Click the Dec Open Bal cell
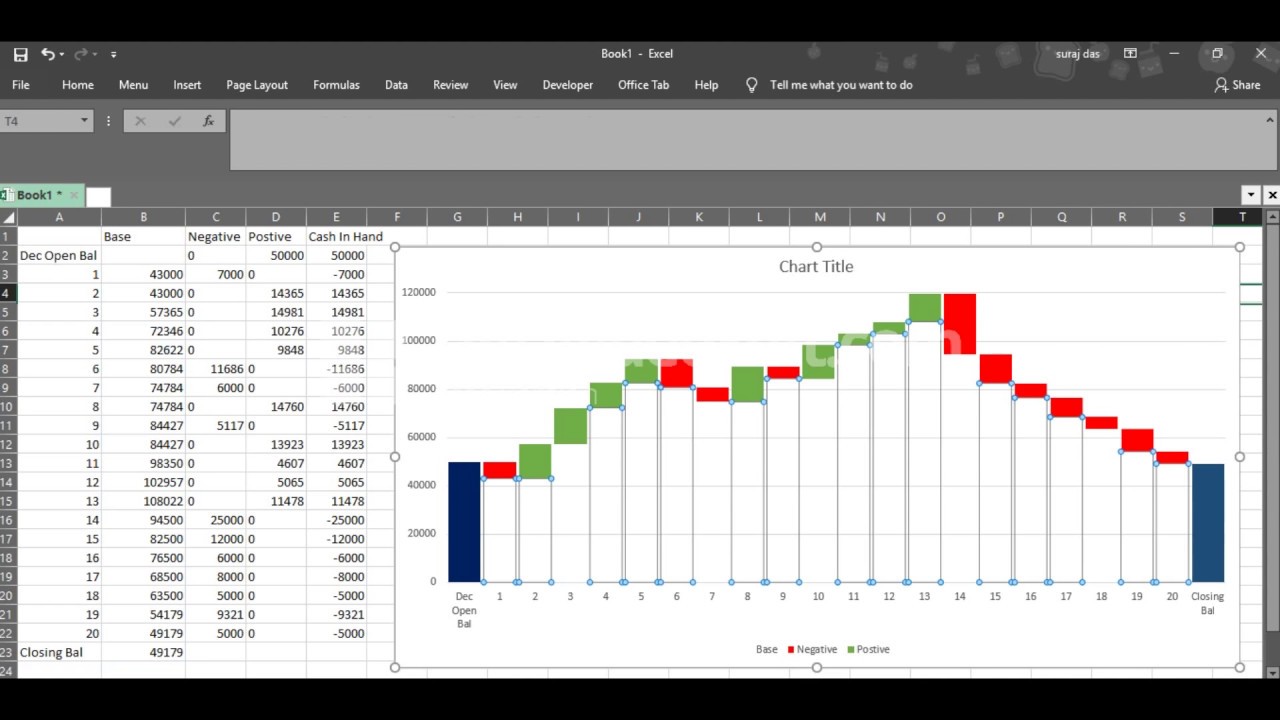1280x720 pixels. click(x=59, y=256)
